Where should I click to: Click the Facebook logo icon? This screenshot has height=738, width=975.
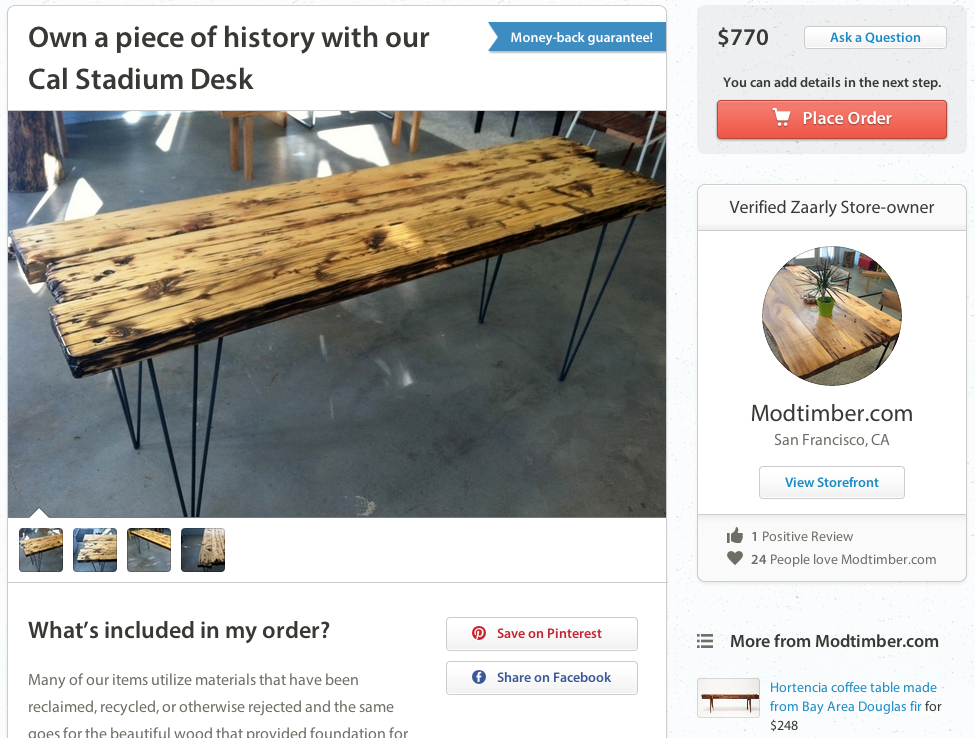tap(479, 677)
